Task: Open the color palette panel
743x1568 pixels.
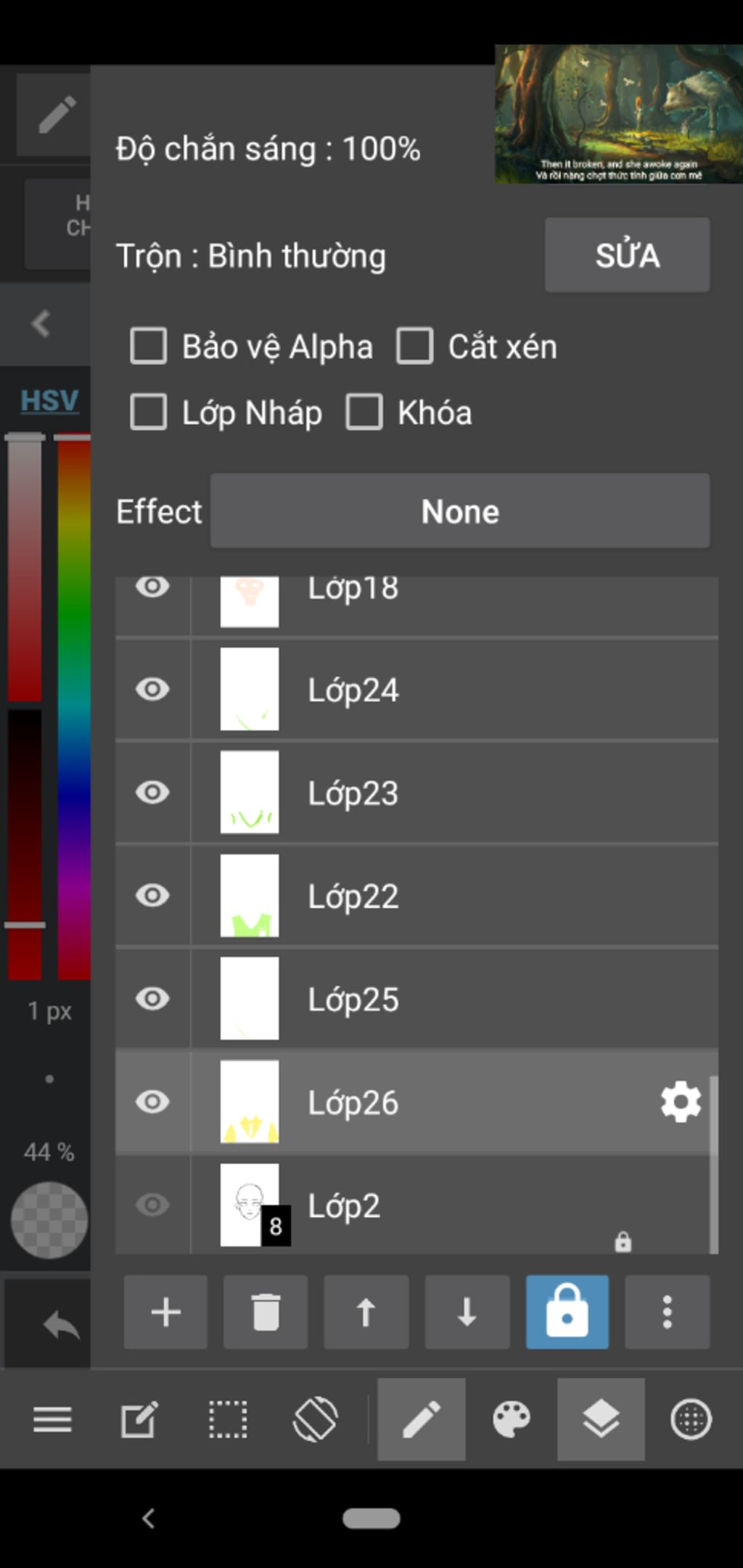Action: click(512, 1419)
